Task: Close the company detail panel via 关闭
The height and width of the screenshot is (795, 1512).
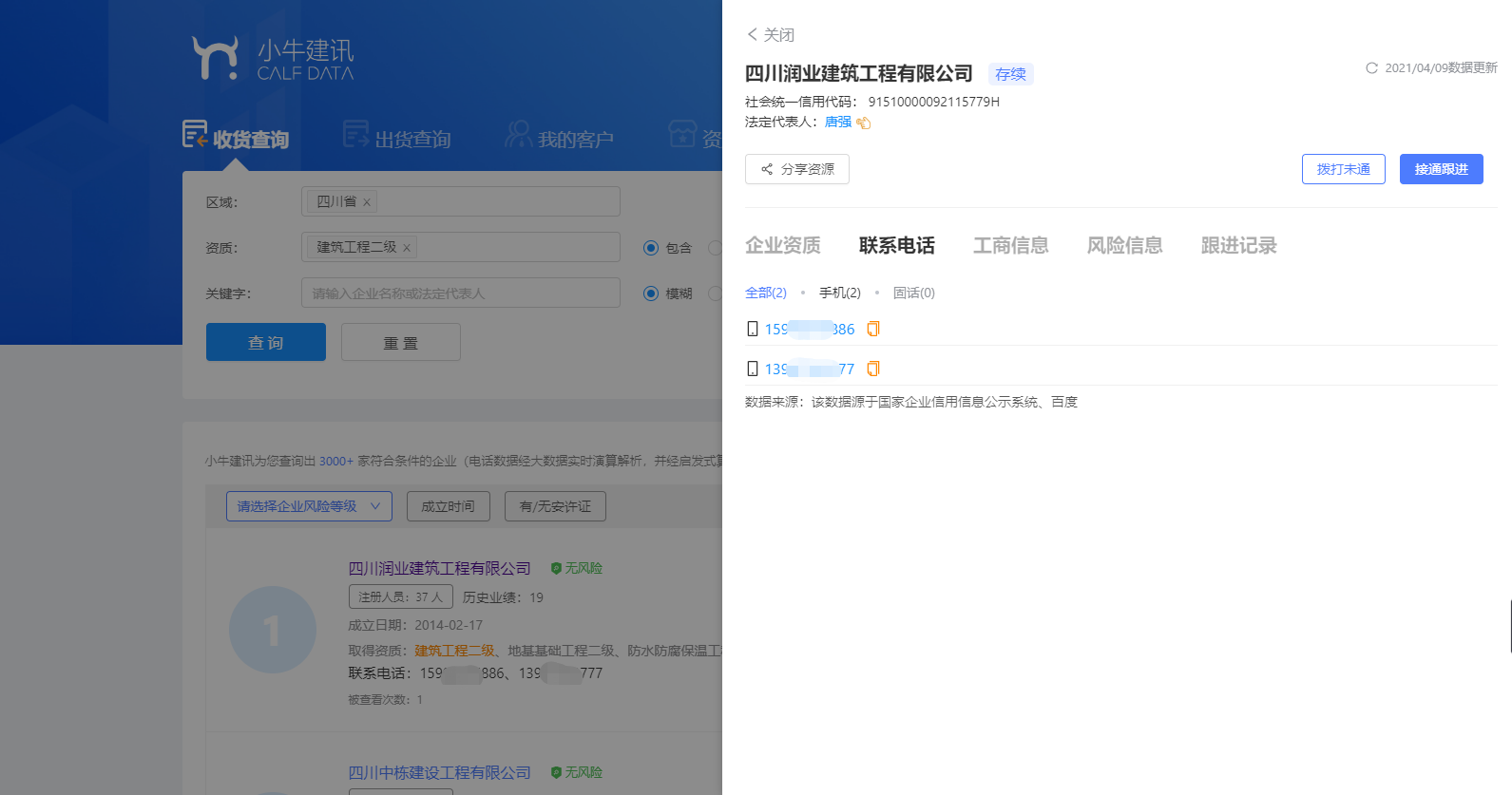Action: 771,34
